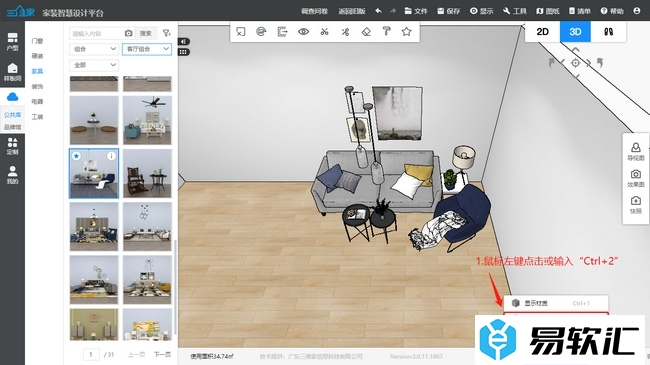Click the scissors cut tool icon
Screen dimensions: 650x365
[x=324, y=32]
